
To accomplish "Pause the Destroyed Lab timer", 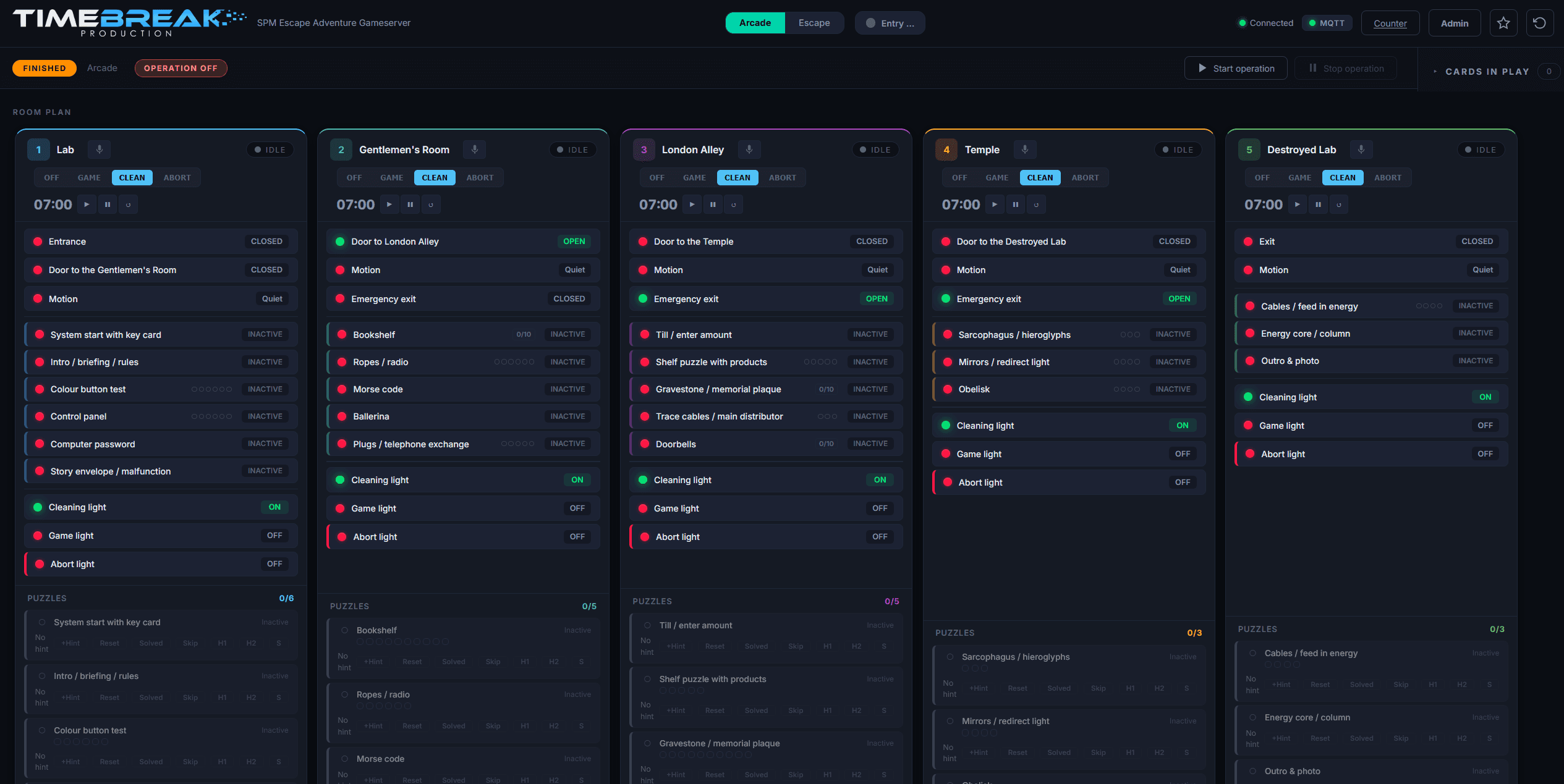I will click(x=1318, y=204).
